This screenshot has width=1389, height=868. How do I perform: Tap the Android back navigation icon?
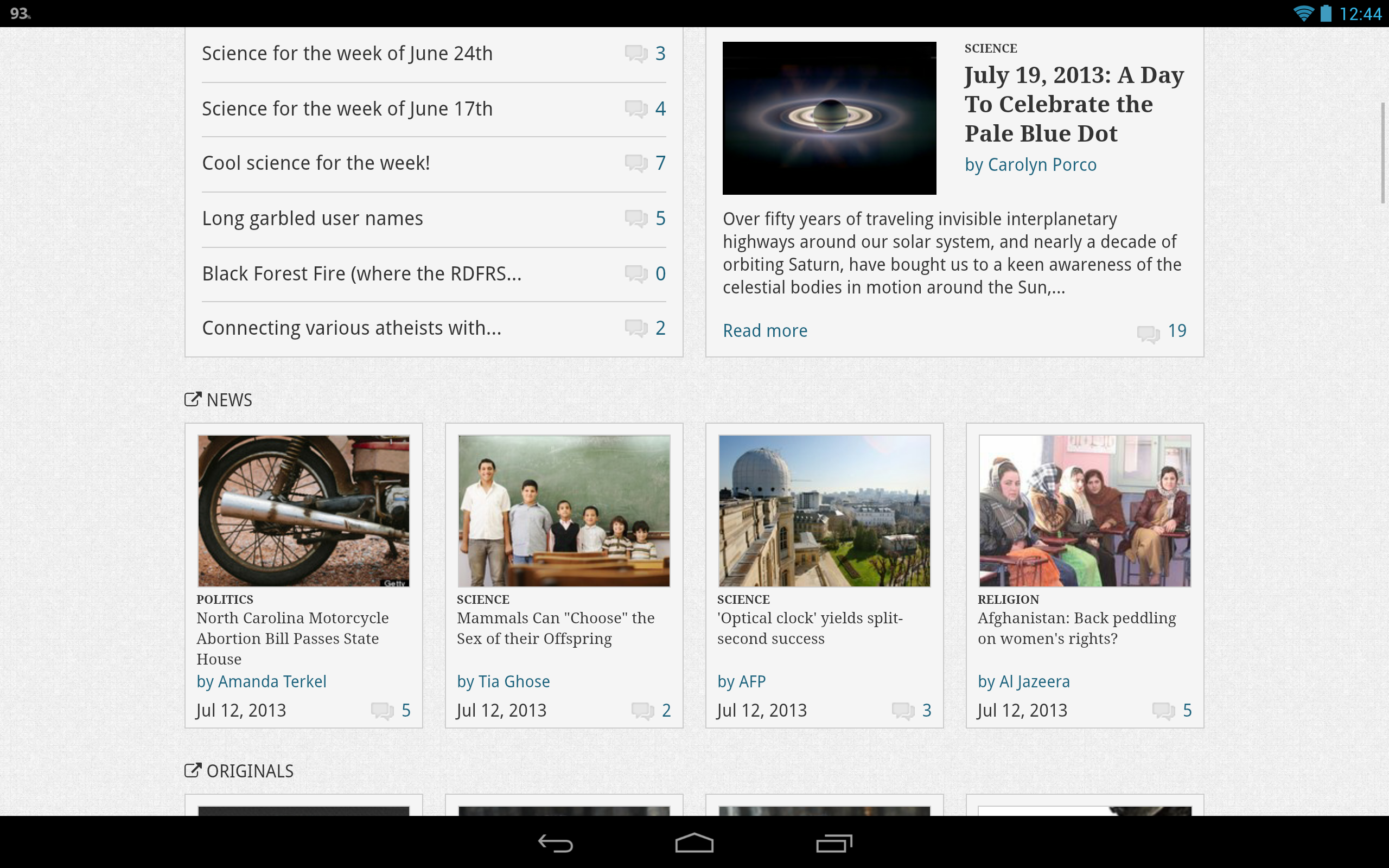click(556, 843)
